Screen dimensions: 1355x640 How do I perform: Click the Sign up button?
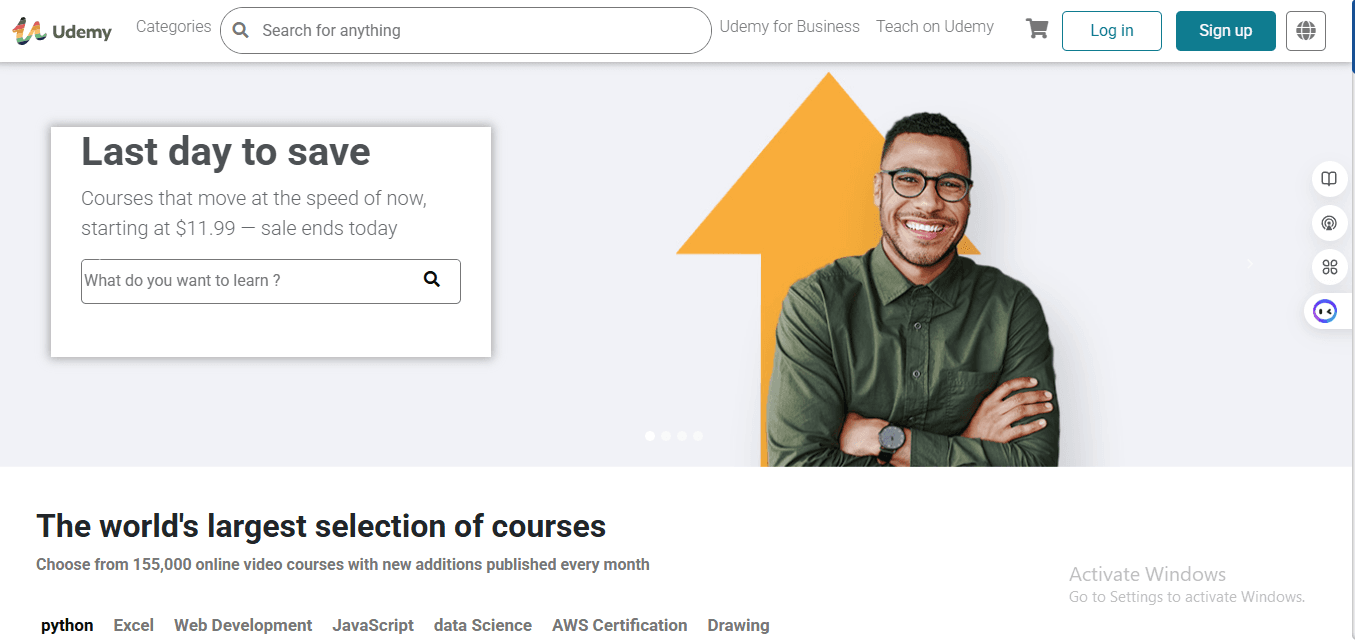click(1225, 30)
